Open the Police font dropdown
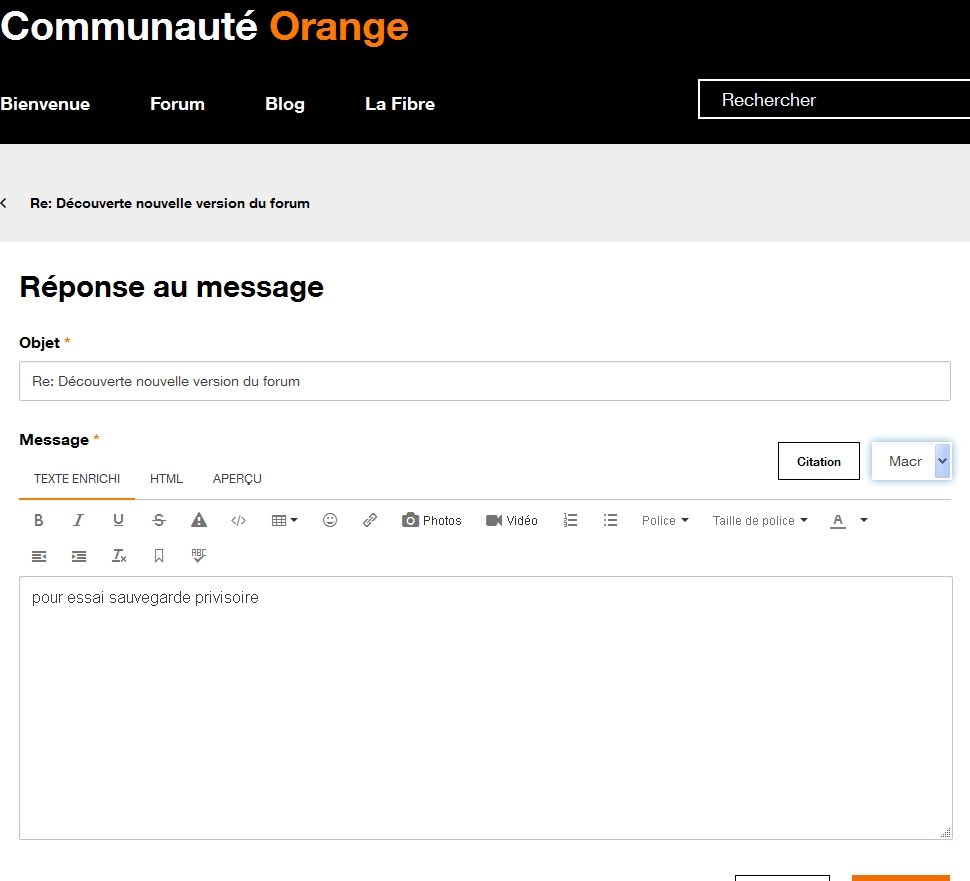Image resolution: width=970 pixels, height=881 pixels. tap(665, 520)
